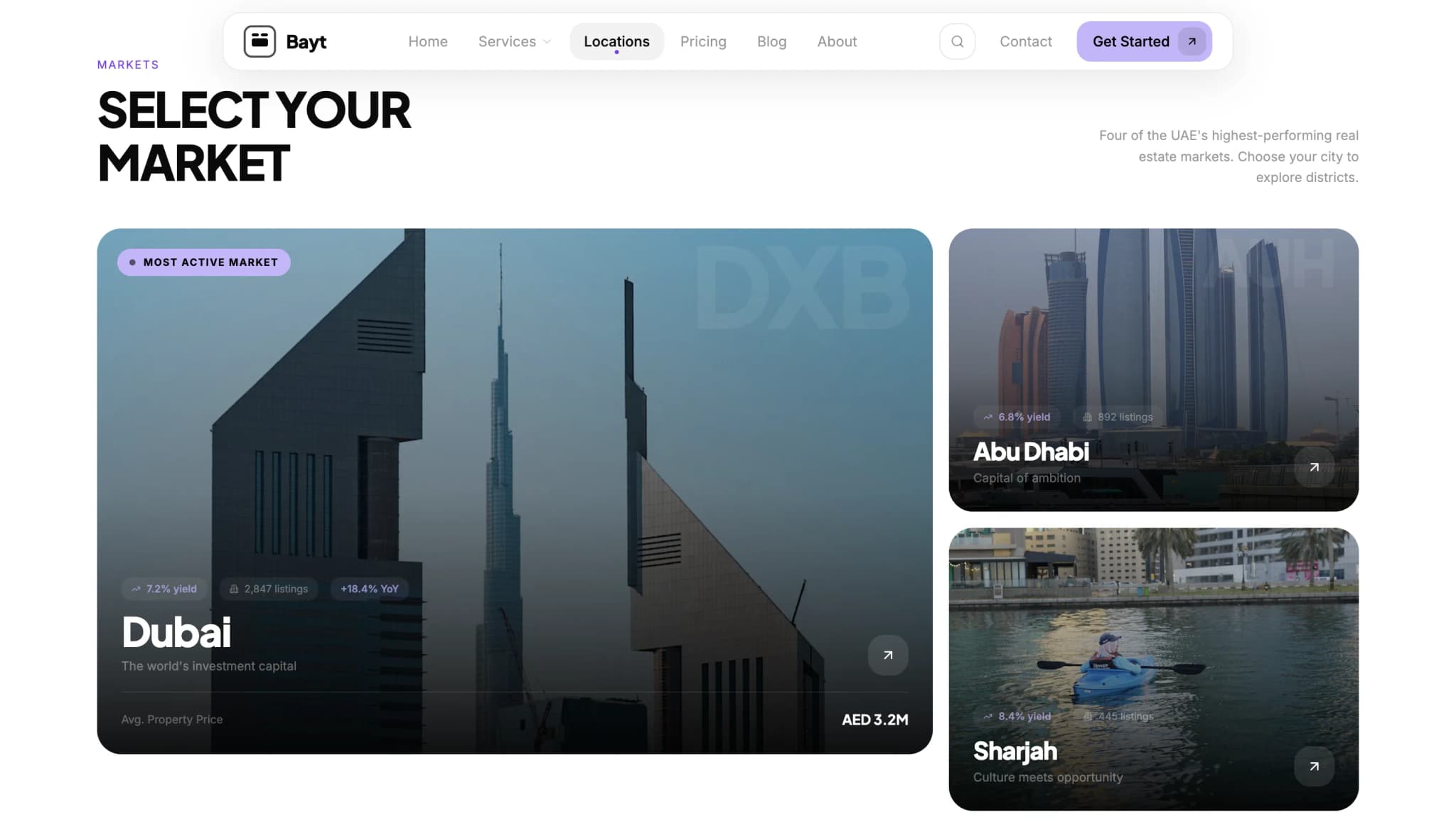
Task: Expand the Services dropdown menu
Action: (513, 41)
